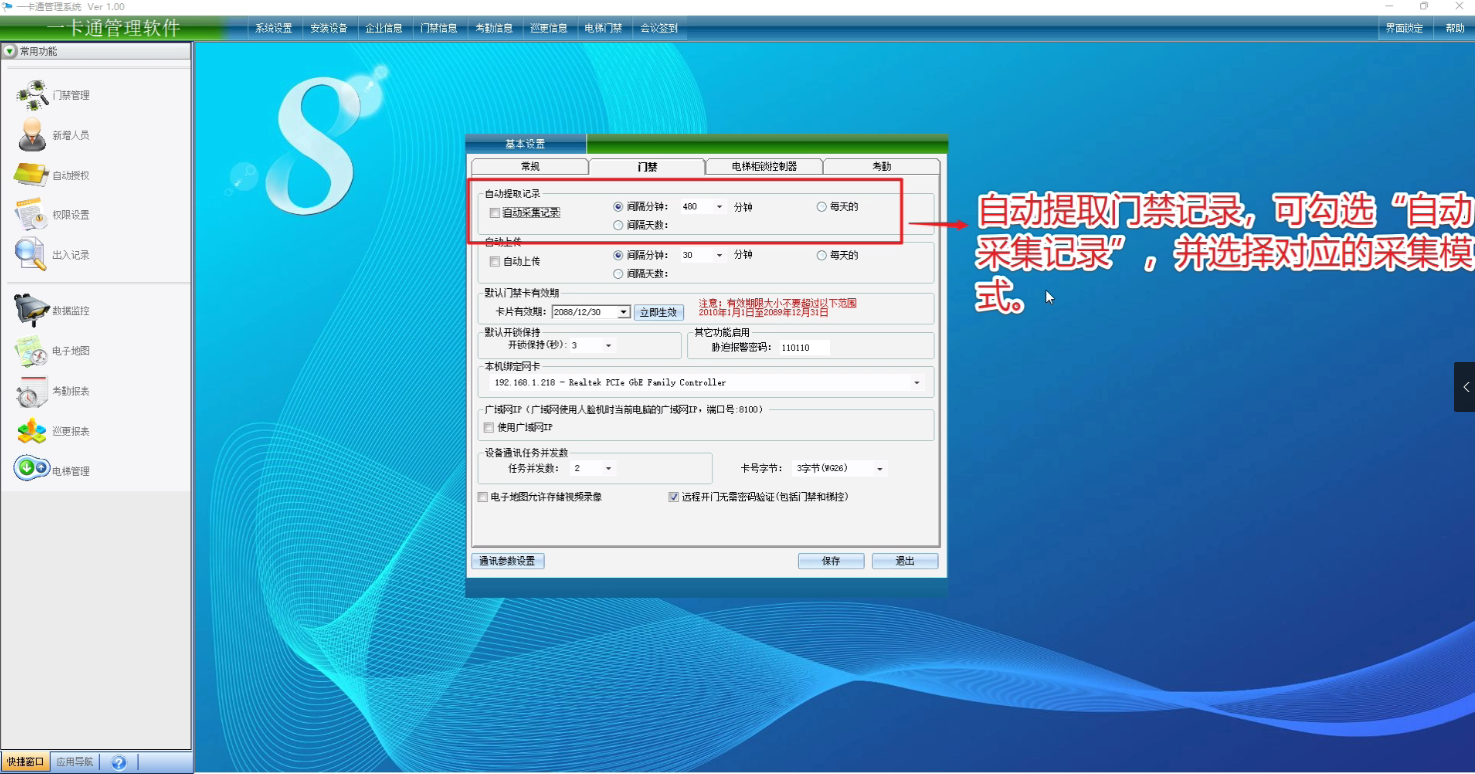Click the 退出 button

pos(905,561)
